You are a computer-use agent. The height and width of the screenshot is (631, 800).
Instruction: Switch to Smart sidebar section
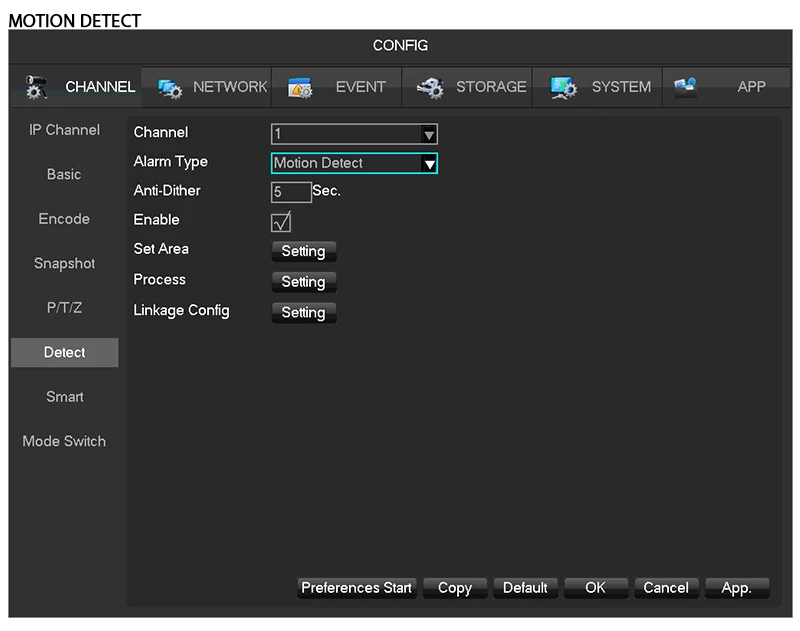[x=64, y=397]
